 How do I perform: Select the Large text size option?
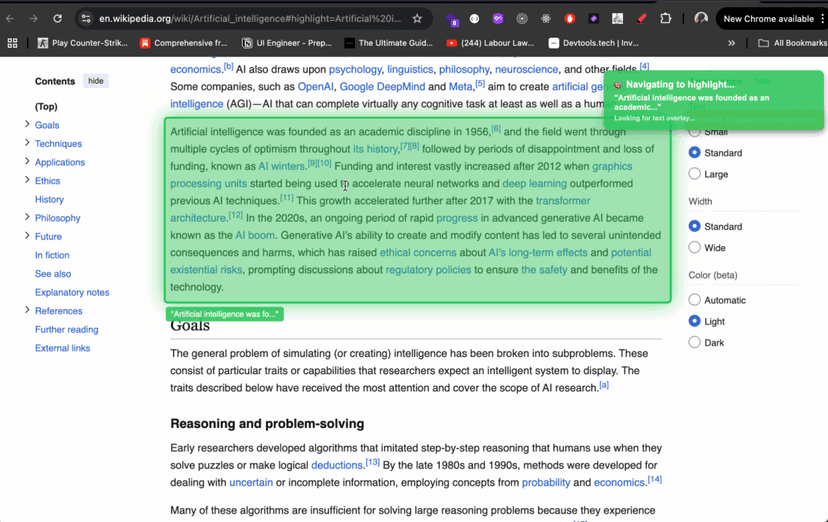click(x=694, y=174)
